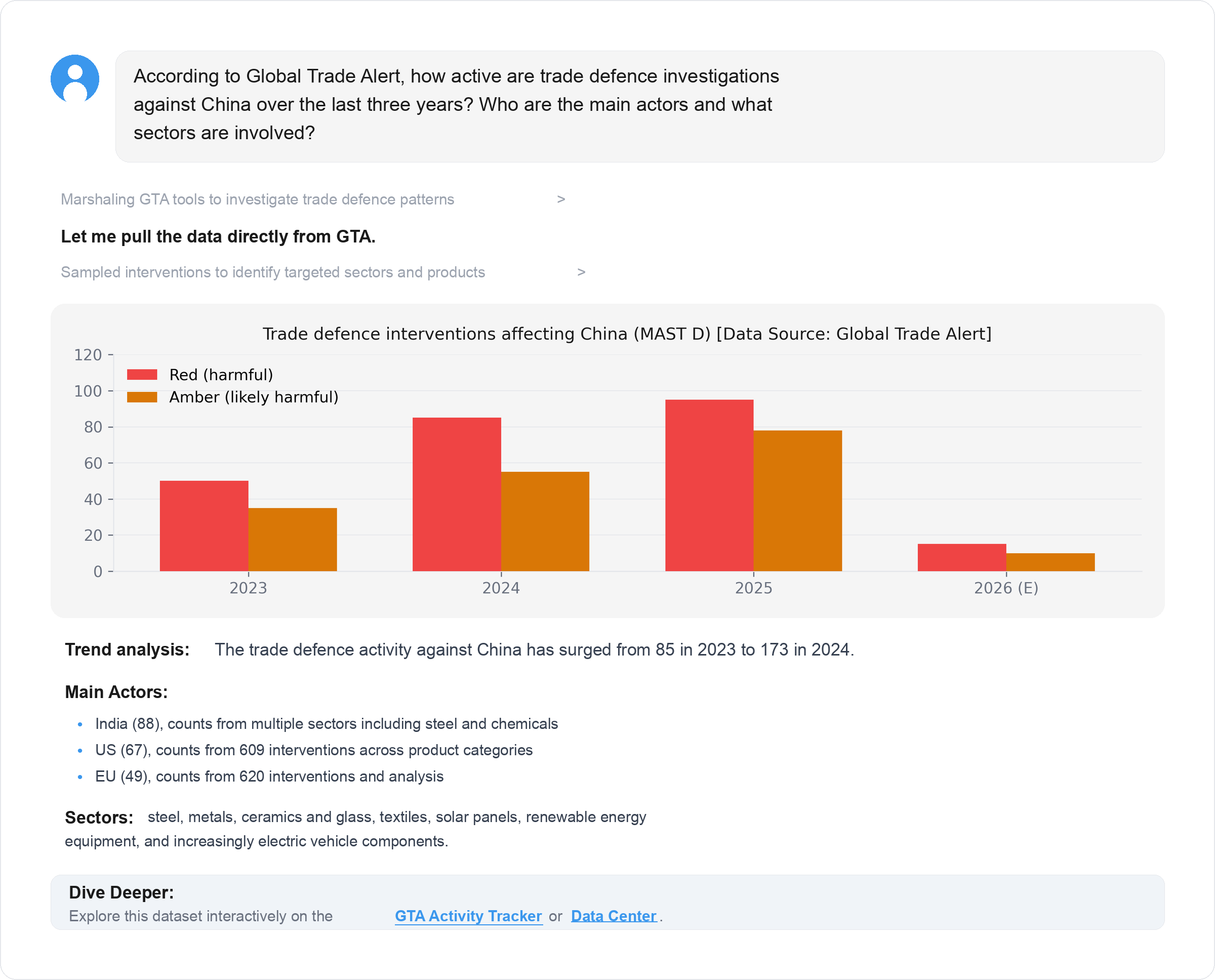Viewport: 1215px width, 980px height.
Task: Click the red legend swatch for harmful
Action: click(x=142, y=375)
